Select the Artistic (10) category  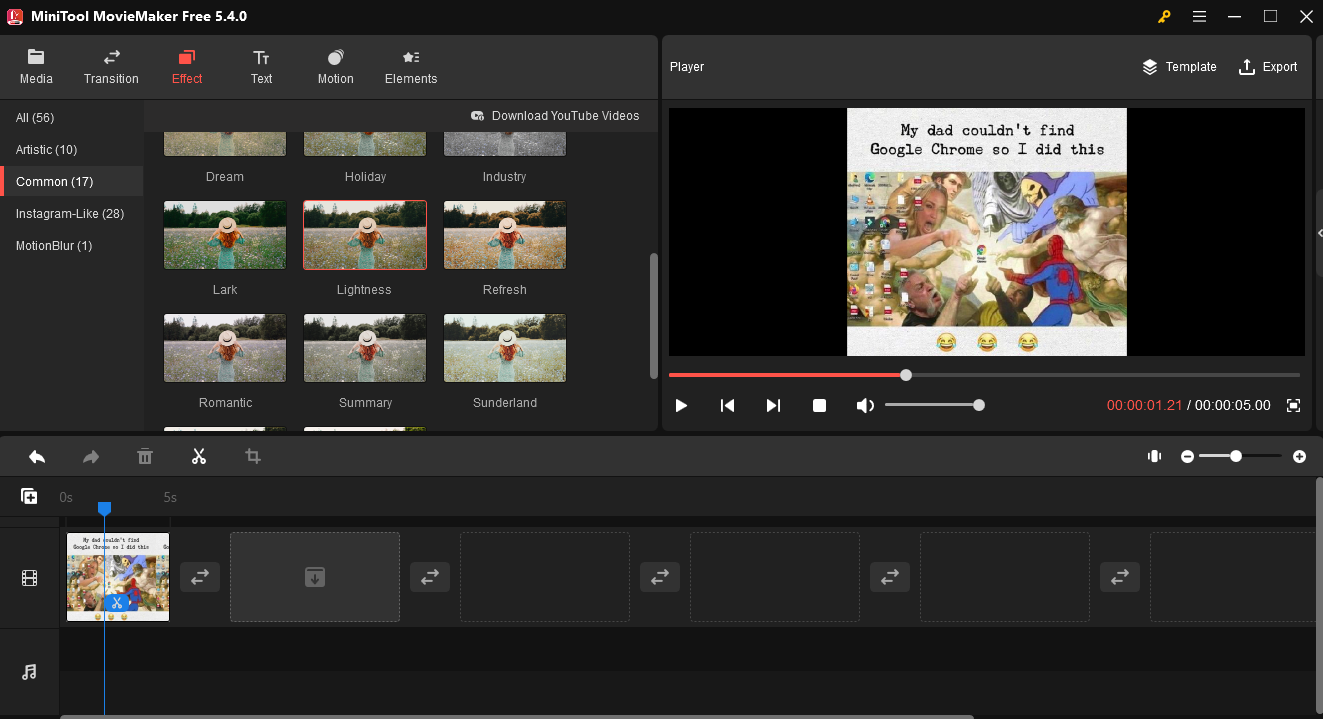[x=46, y=150]
